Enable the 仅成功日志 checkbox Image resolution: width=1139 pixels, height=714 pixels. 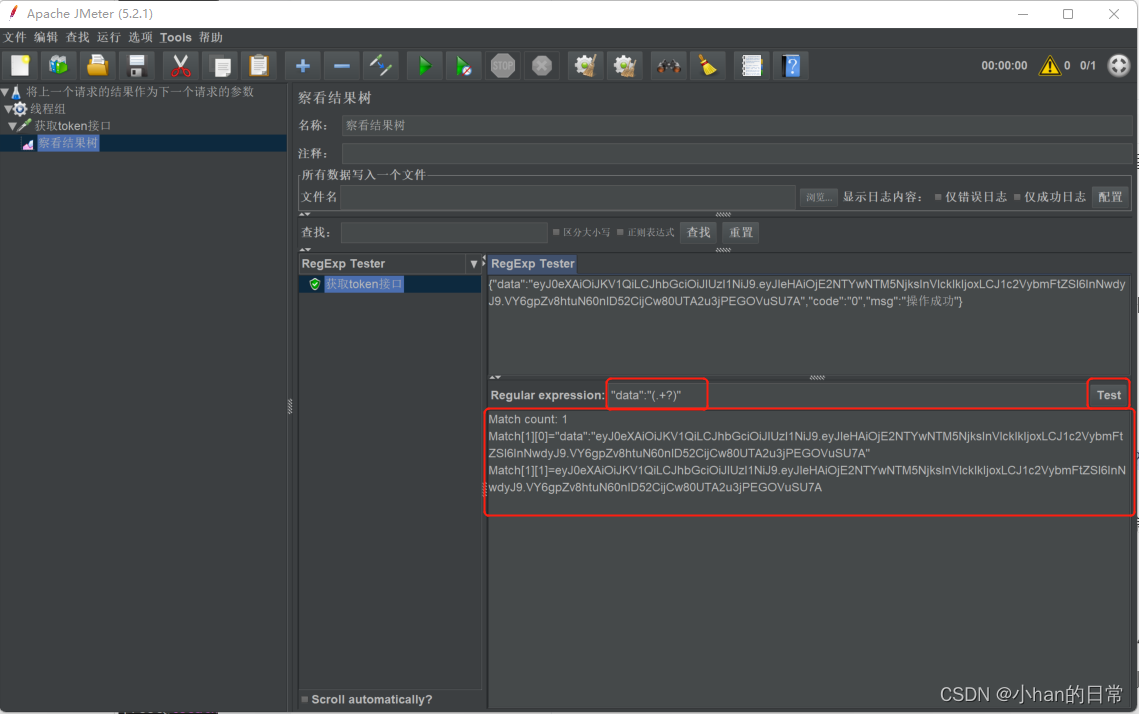coord(1017,197)
